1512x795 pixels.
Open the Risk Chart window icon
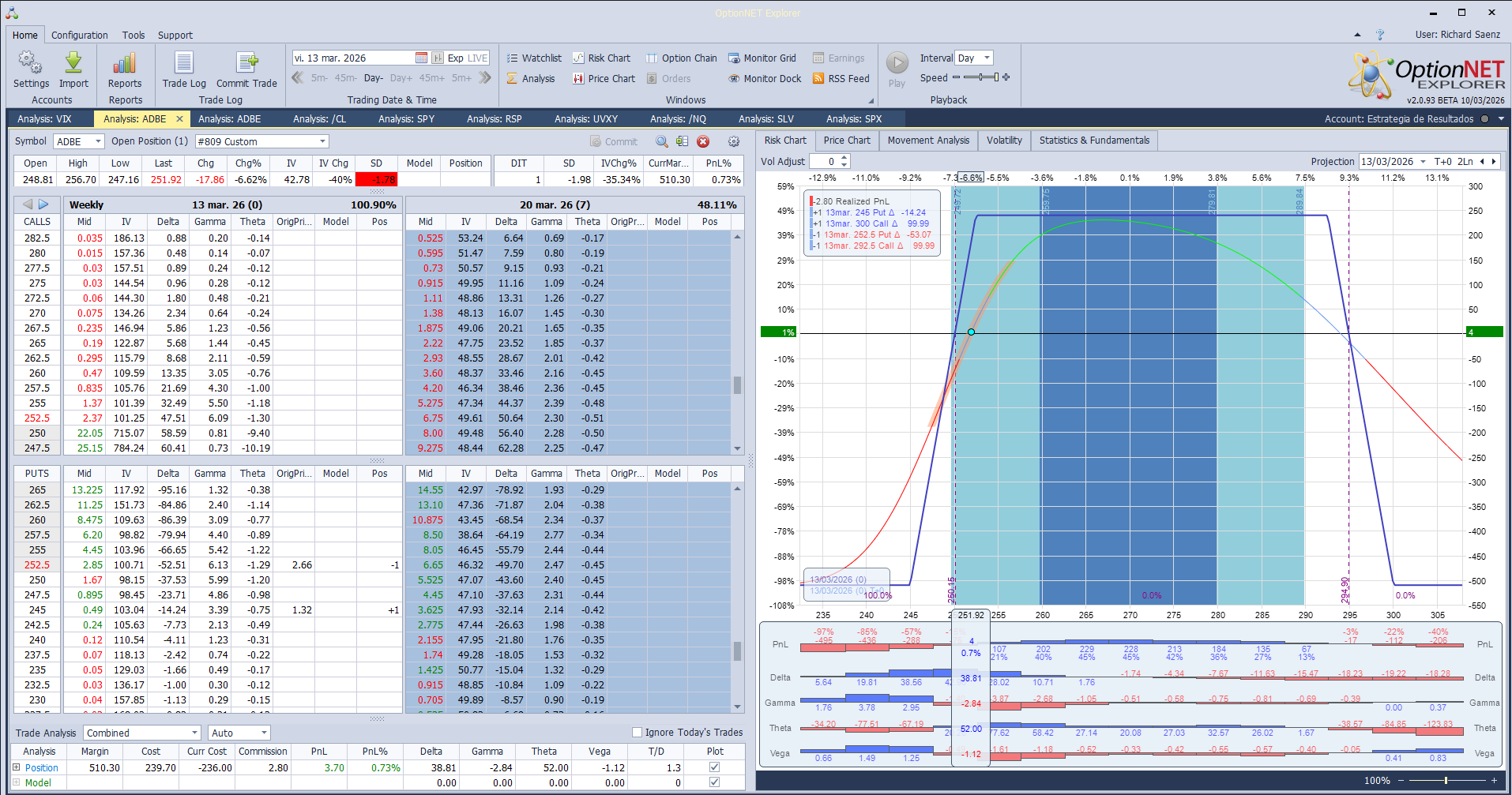point(578,58)
